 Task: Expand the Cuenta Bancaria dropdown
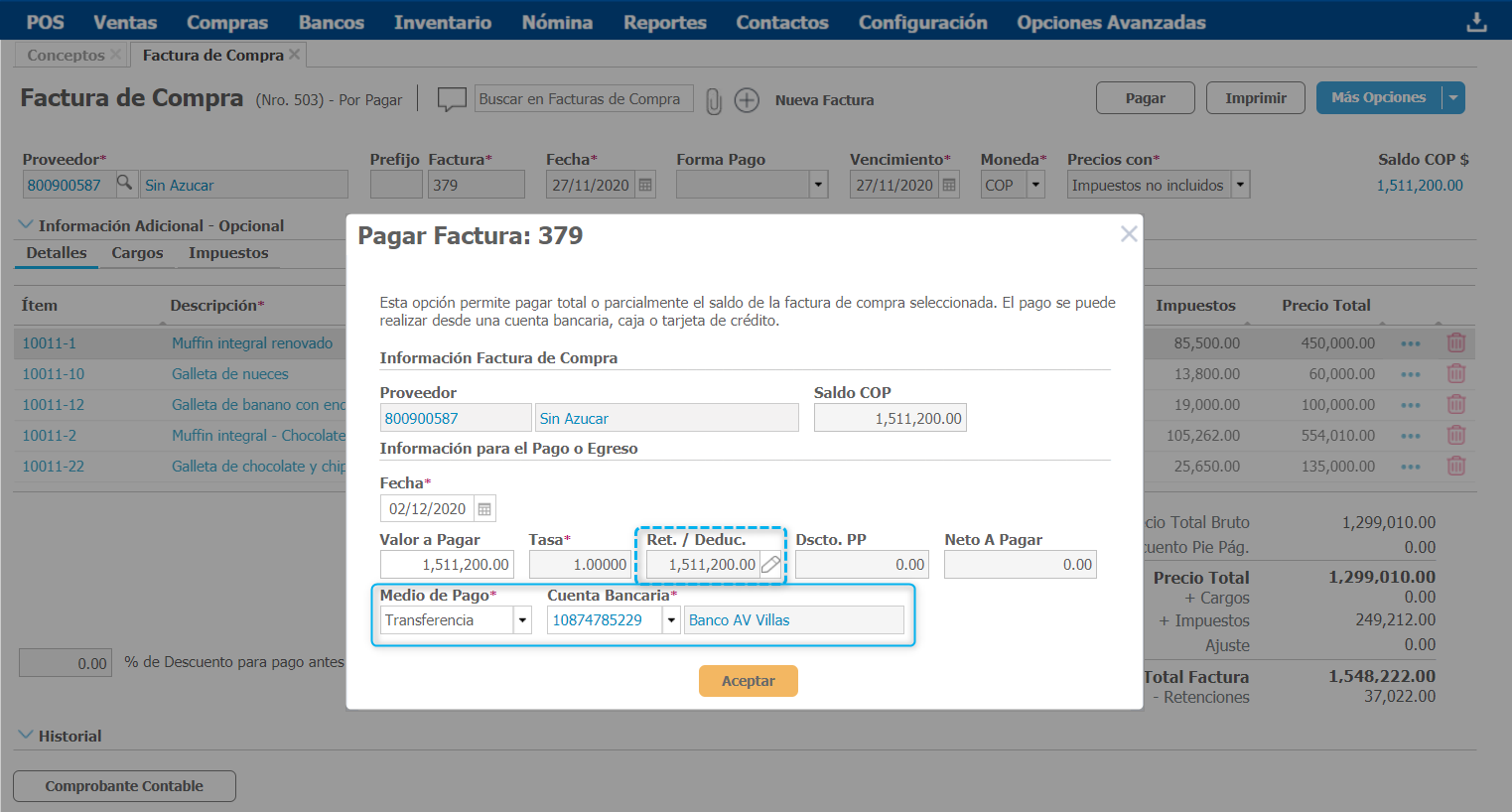(x=671, y=620)
